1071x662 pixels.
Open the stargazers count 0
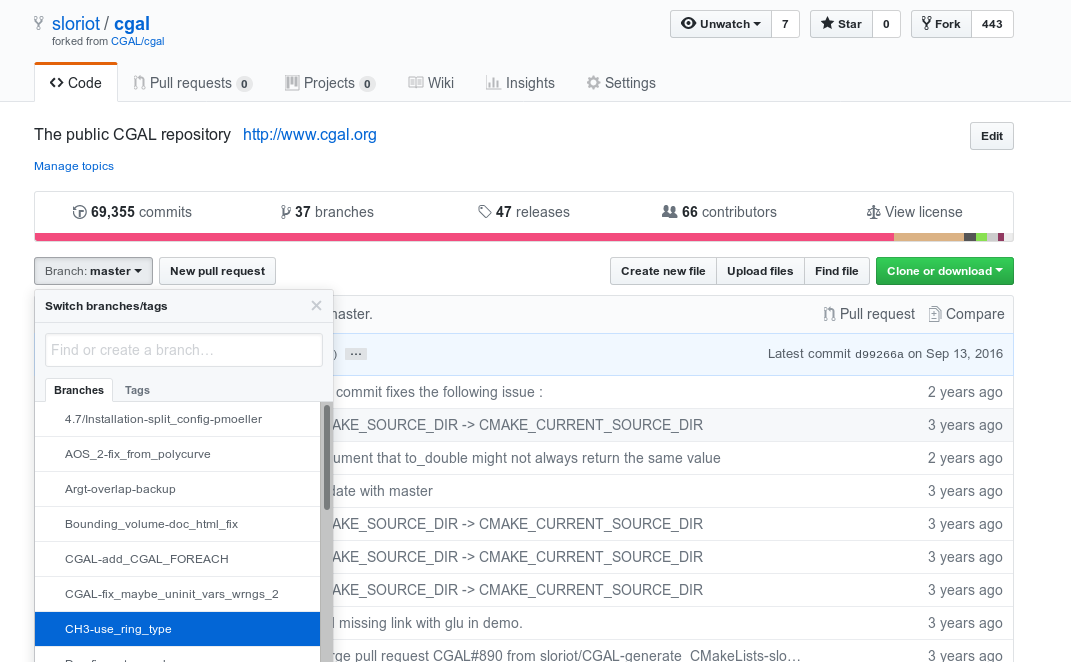point(886,24)
